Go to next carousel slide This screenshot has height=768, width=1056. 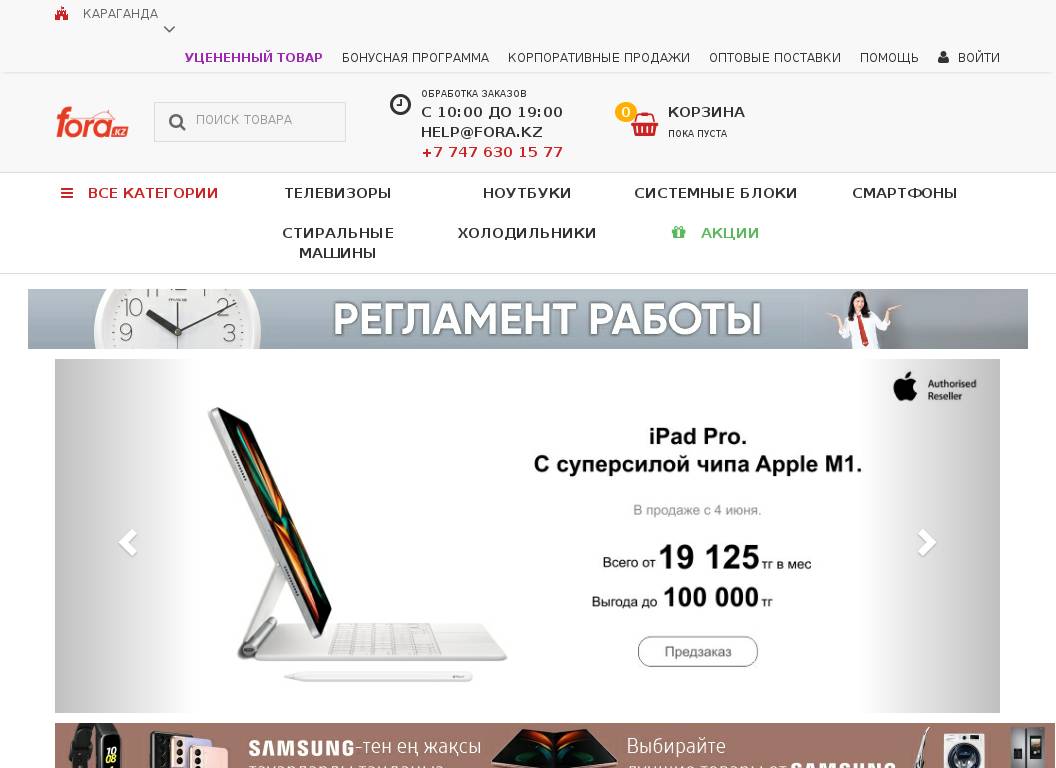pos(927,542)
